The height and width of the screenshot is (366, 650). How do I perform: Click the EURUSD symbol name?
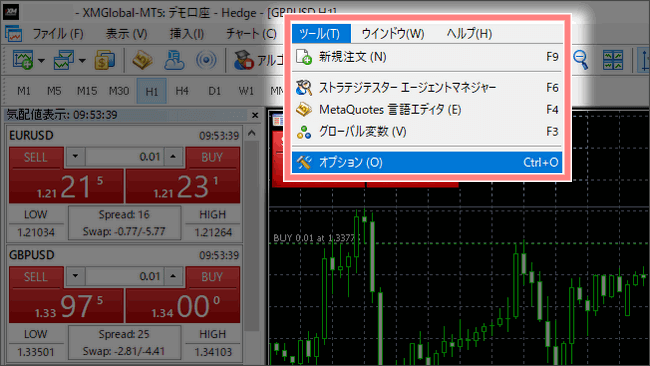pos(32,136)
